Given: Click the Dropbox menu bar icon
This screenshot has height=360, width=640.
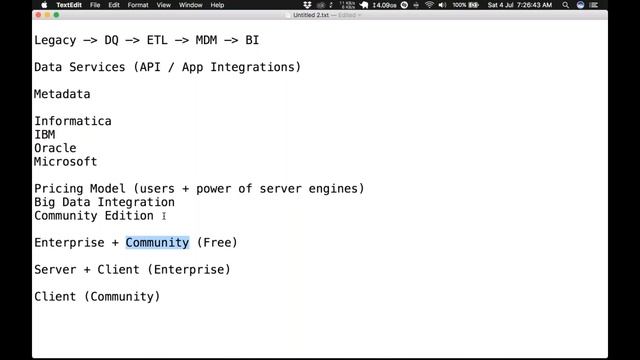Looking at the screenshot, I should pyautogui.click(x=307, y=5).
